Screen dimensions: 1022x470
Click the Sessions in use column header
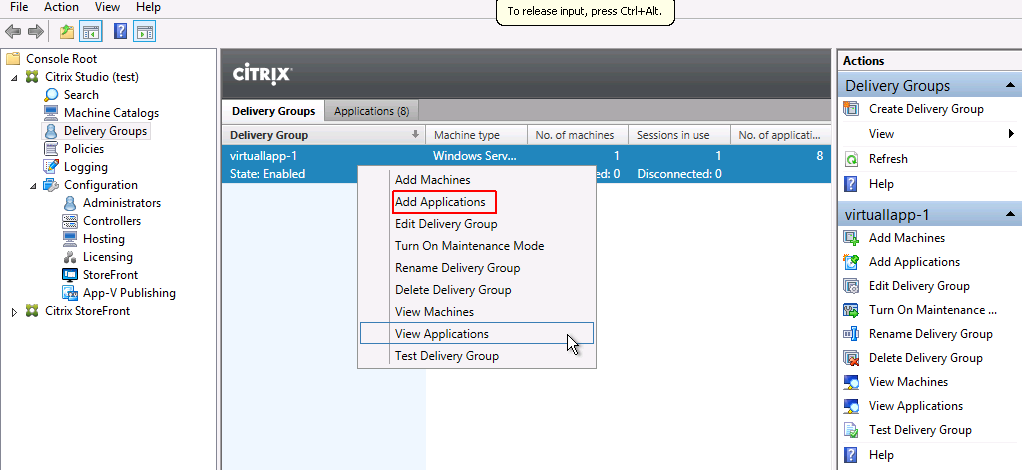point(679,135)
